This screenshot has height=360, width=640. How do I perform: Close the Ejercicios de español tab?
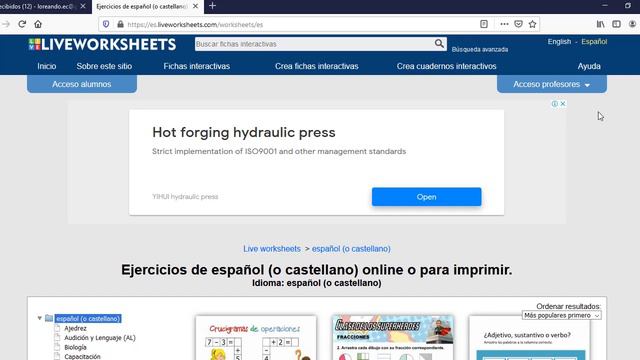click(196, 6)
